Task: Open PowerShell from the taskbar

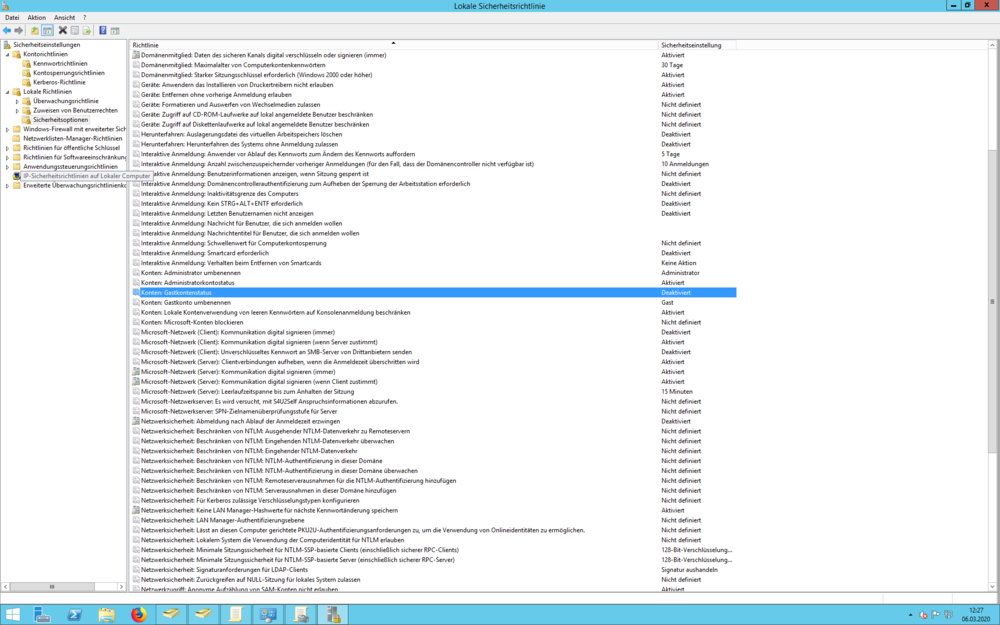Action: coord(75,615)
